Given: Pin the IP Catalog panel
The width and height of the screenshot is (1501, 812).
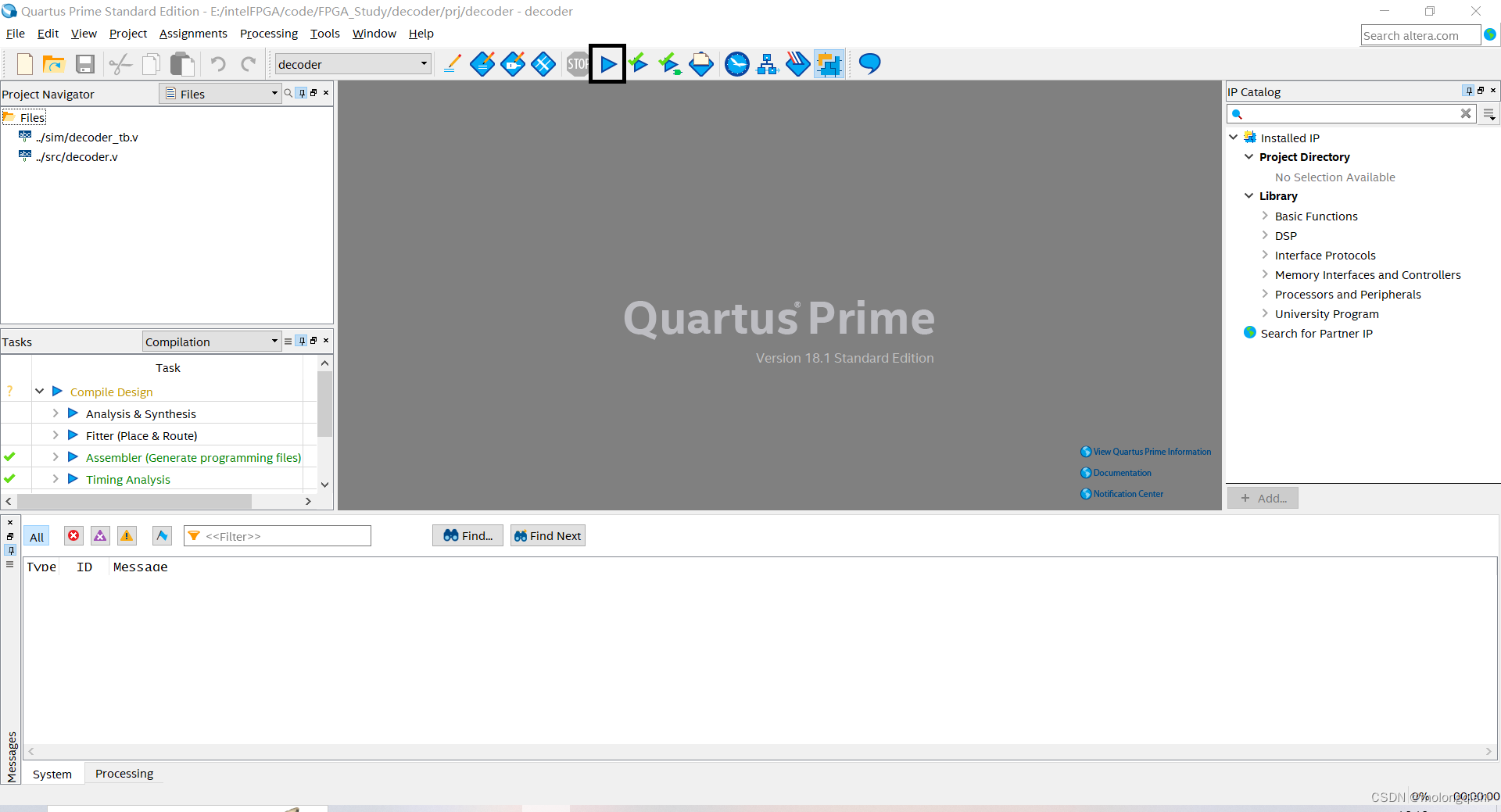Looking at the screenshot, I should 1468,91.
